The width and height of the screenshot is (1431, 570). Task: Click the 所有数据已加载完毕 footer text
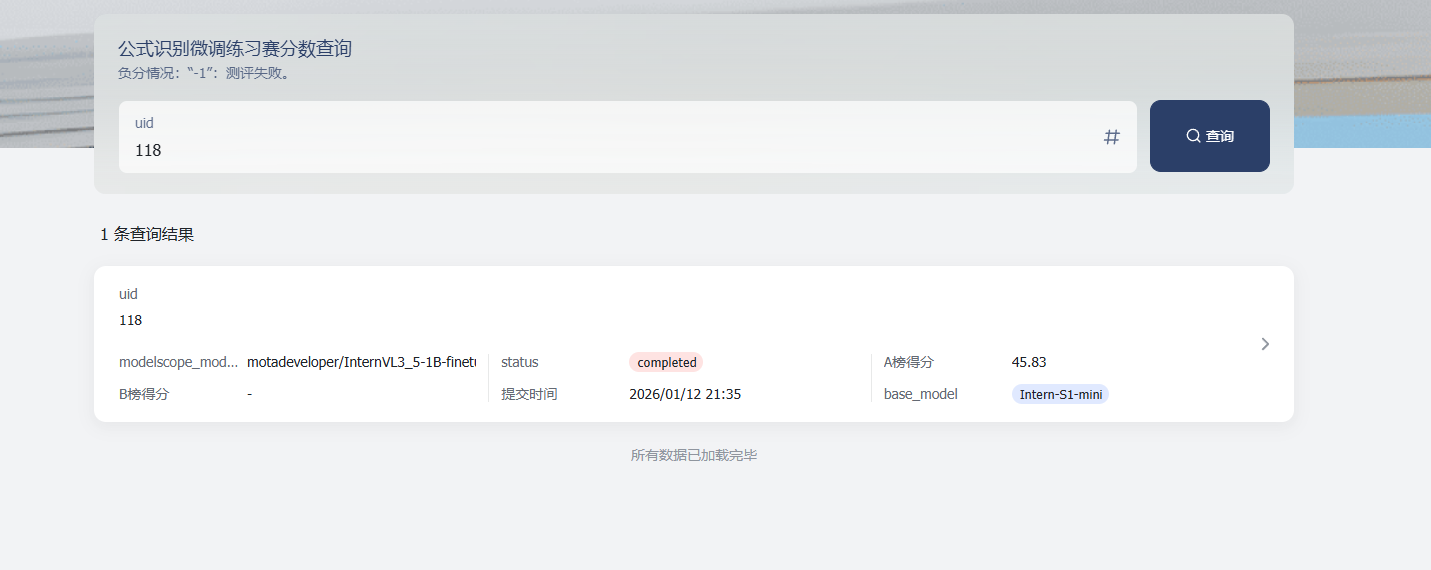click(694, 455)
